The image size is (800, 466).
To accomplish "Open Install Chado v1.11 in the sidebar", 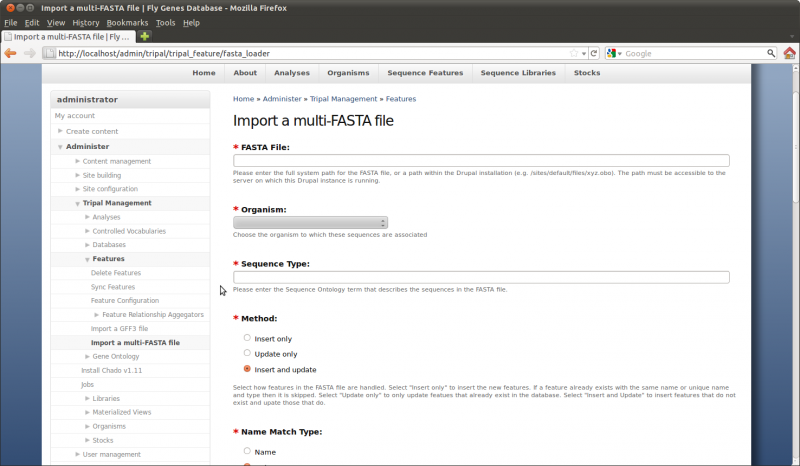I will pyautogui.click(x=112, y=371).
